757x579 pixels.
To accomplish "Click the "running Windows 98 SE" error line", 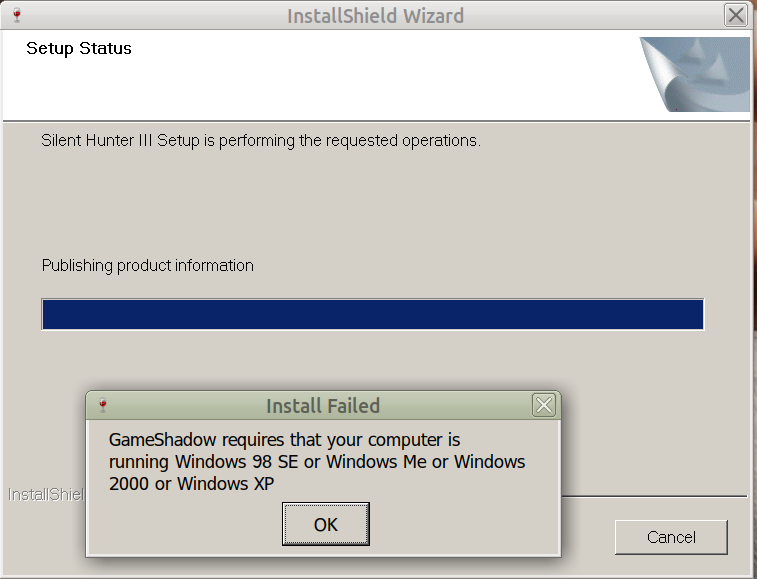I will pyautogui.click(x=317, y=462).
